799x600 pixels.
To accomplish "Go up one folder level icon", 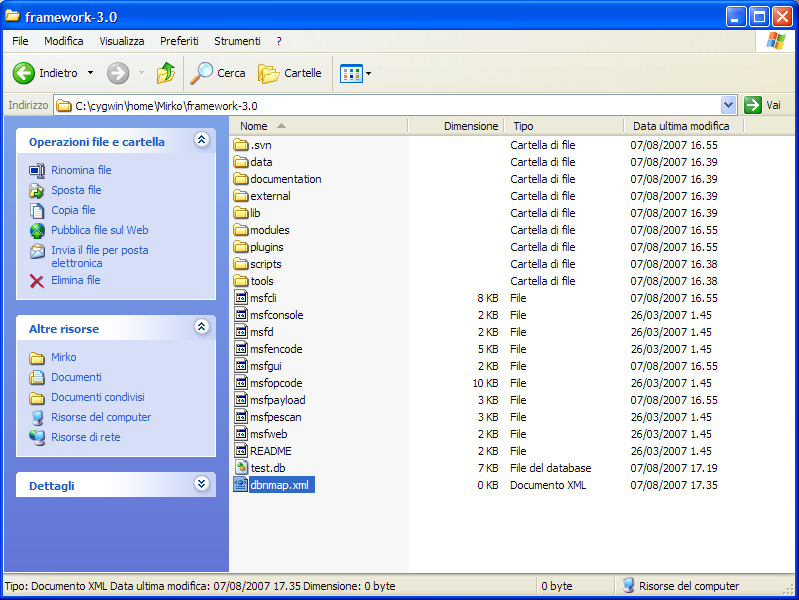I will coord(166,73).
